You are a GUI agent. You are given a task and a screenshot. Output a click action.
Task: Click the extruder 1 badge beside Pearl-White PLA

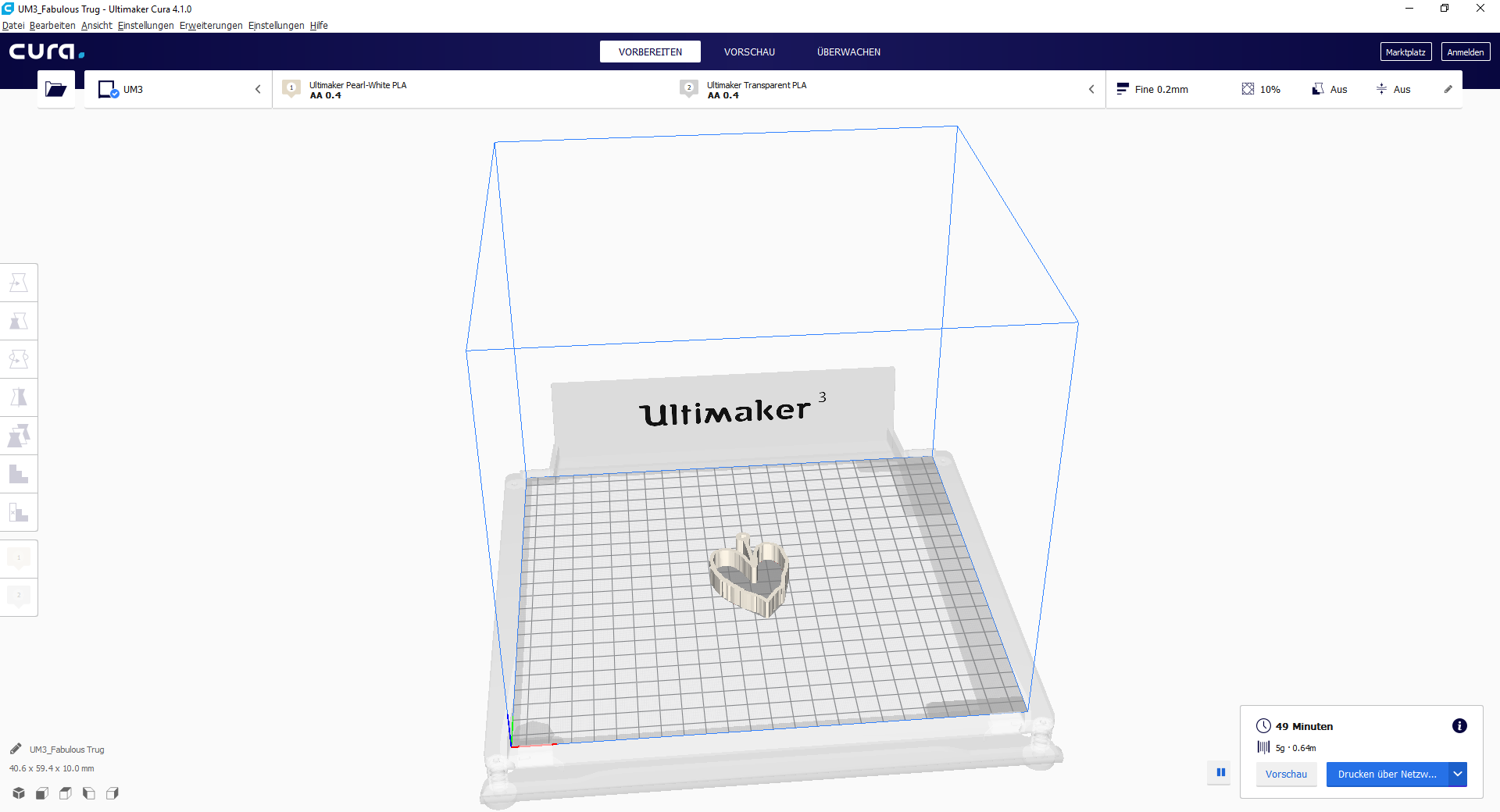[x=291, y=88]
